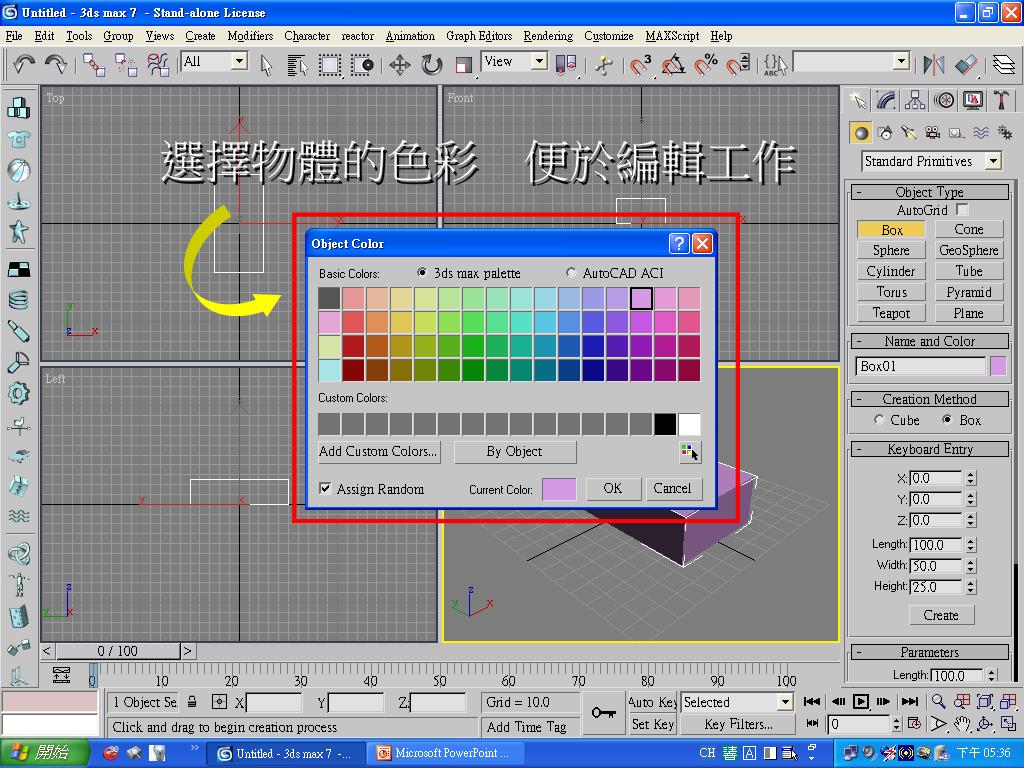Open the Mirror Selected Objects tool
This screenshot has width=1024, height=768.
tap(934, 65)
